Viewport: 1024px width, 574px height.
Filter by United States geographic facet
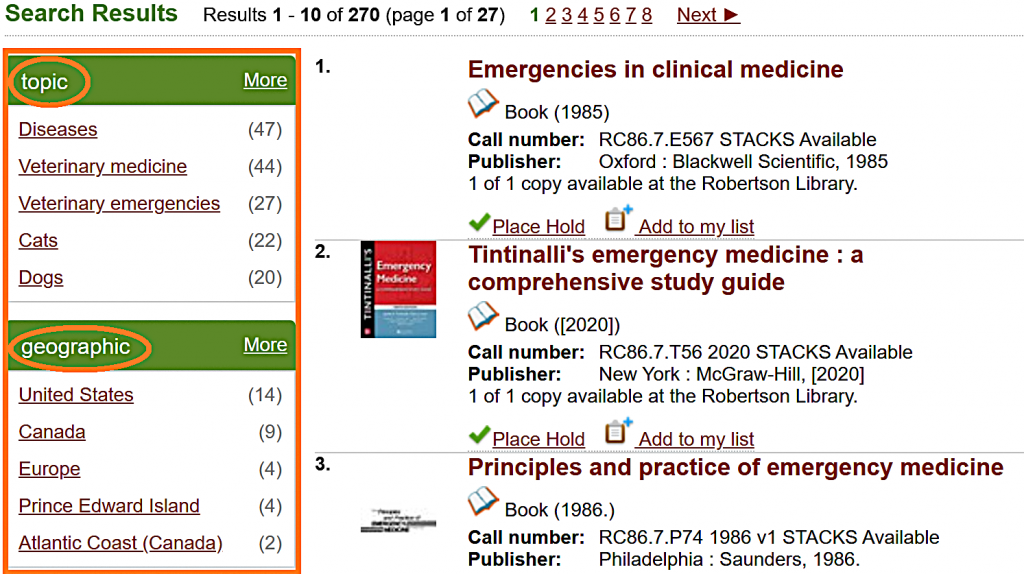[x=76, y=395]
